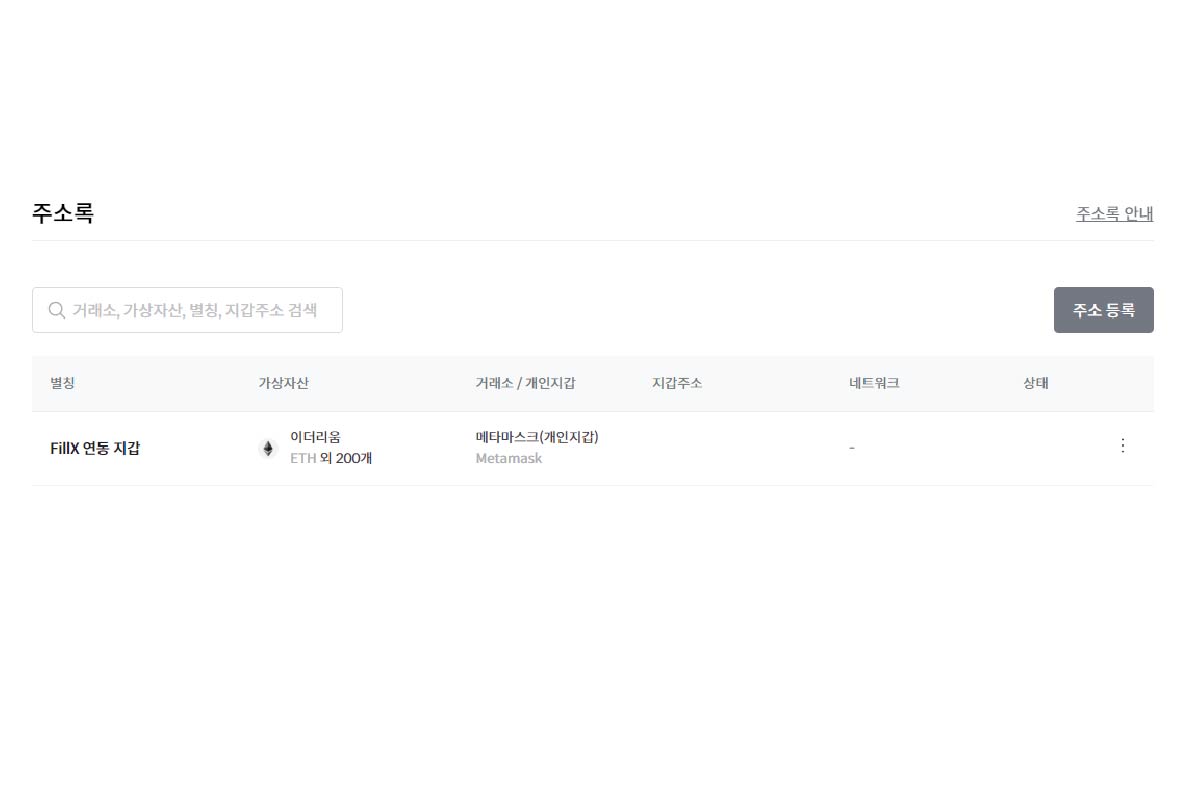This screenshot has width=1200, height=800.
Task: Open the 주소록 안내 guide link
Action: [1114, 214]
